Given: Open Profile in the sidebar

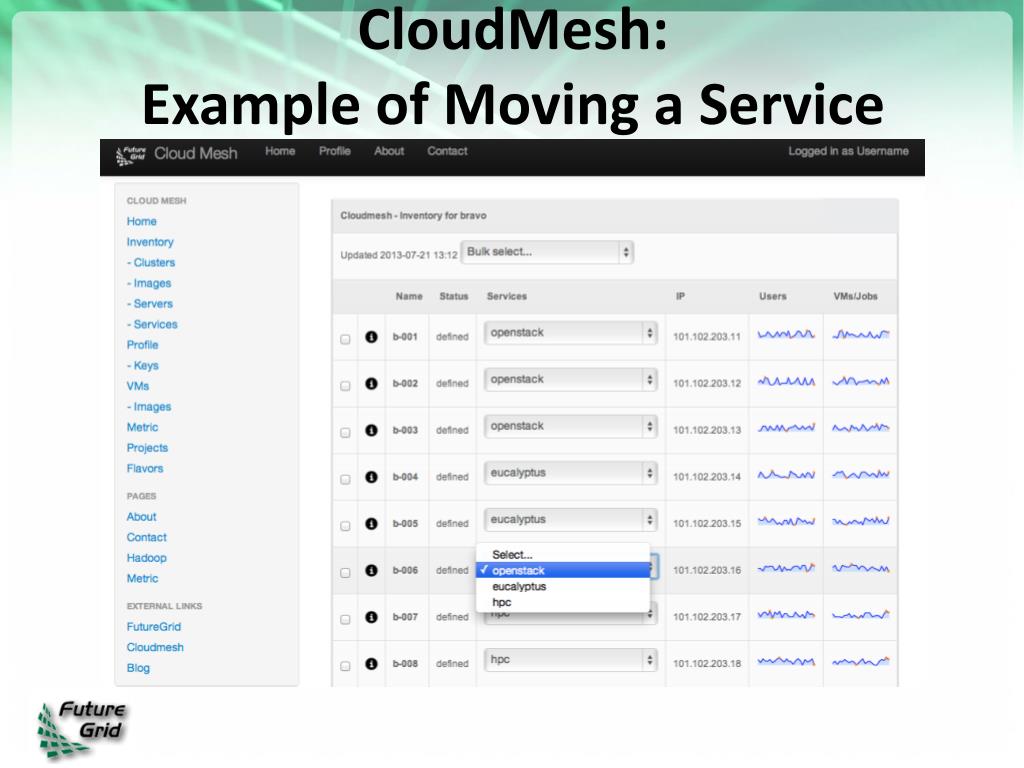Looking at the screenshot, I should pyautogui.click(x=142, y=345).
